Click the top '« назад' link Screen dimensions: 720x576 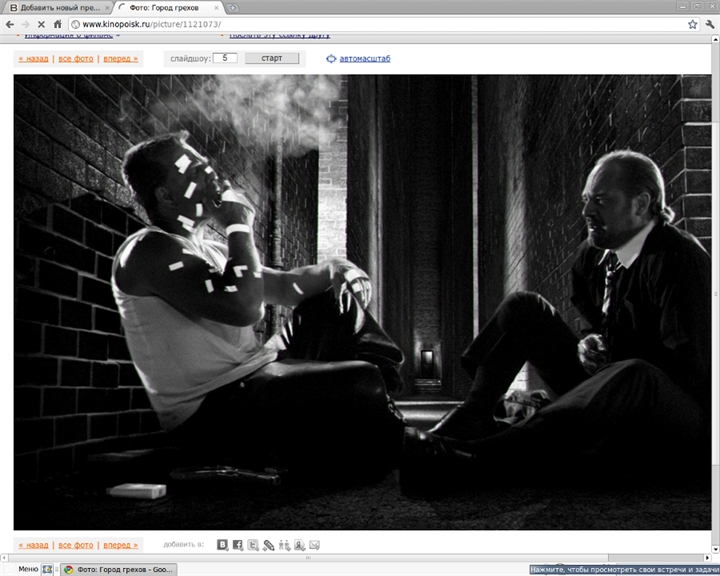(34, 59)
